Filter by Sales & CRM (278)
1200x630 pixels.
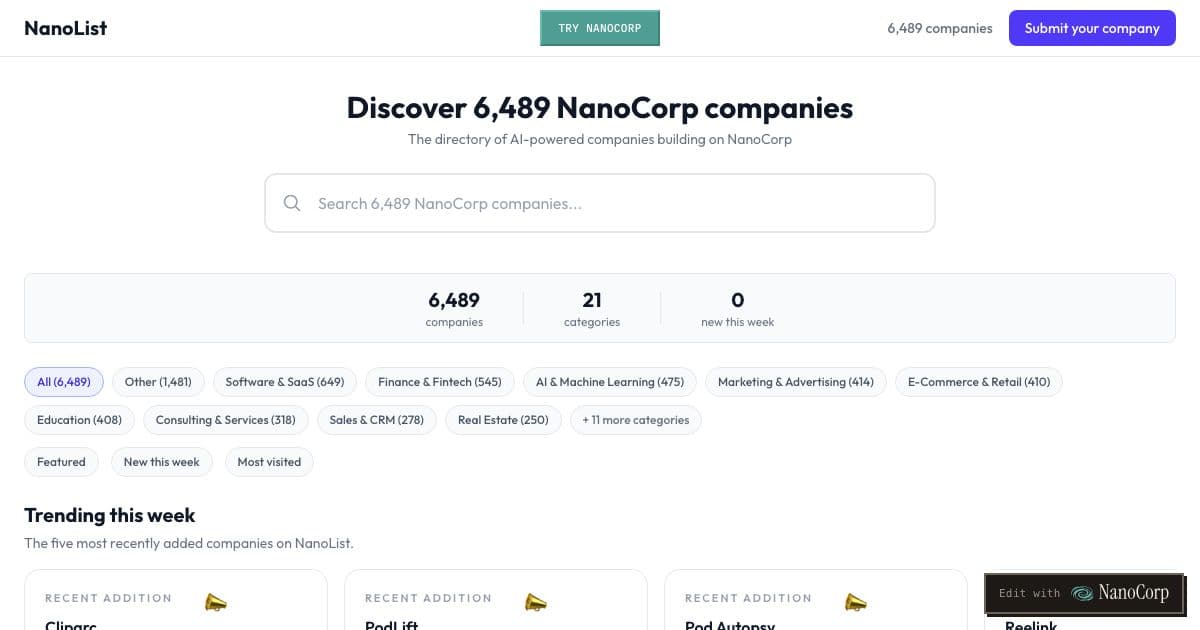377,420
